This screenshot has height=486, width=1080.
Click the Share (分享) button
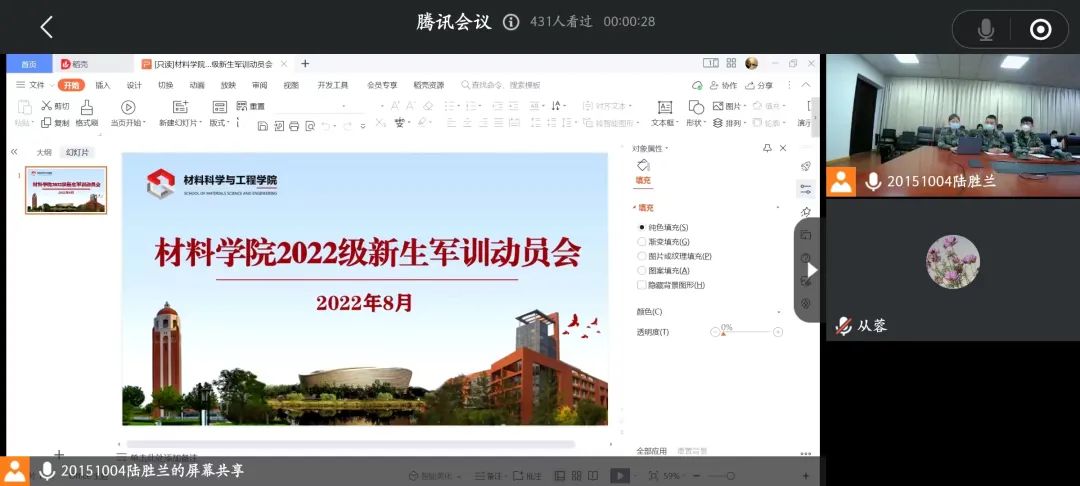coord(759,85)
